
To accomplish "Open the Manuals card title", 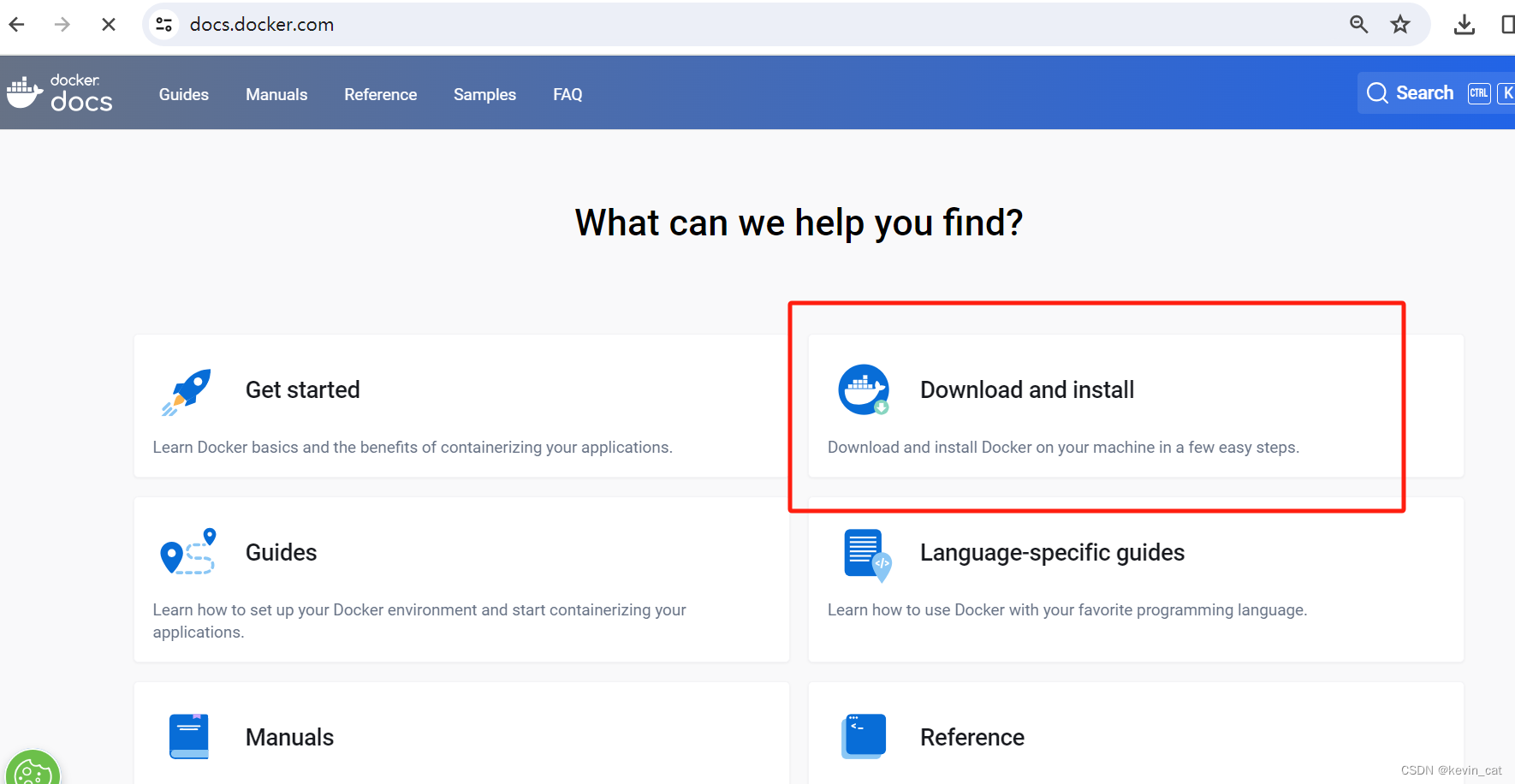I will pyautogui.click(x=289, y=738).
